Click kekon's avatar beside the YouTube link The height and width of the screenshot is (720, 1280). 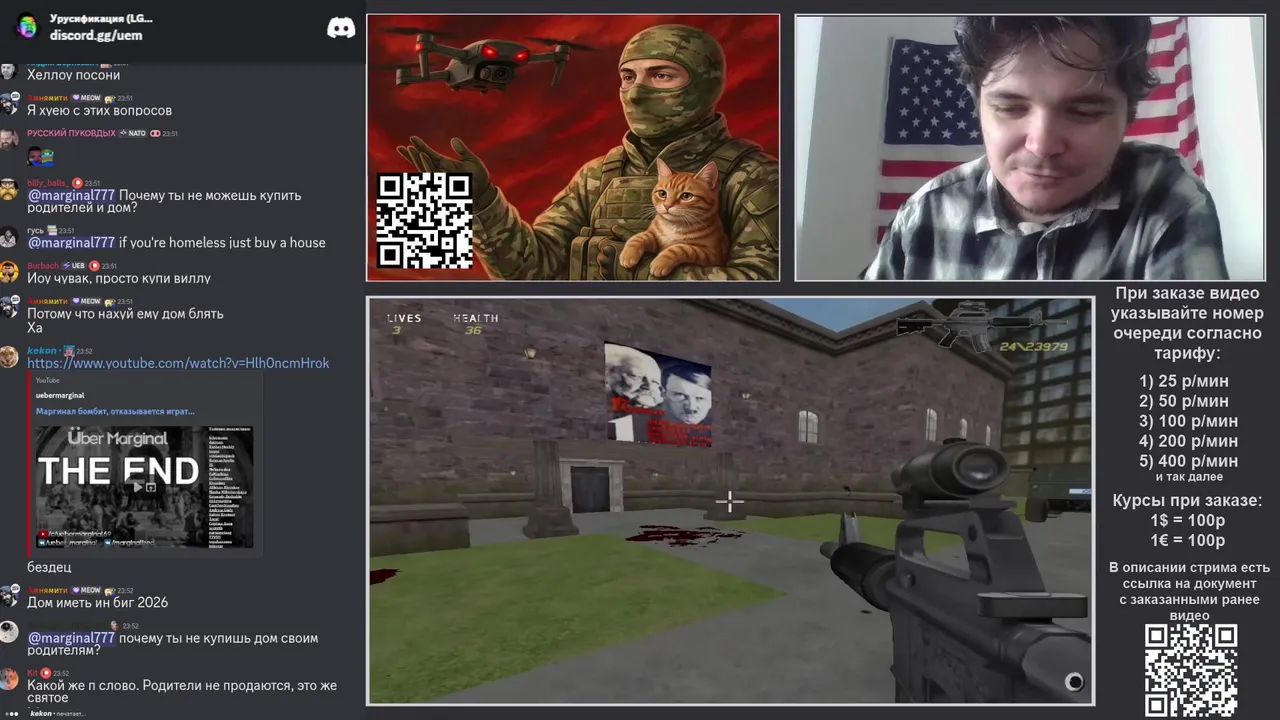(x=9, y=356)
